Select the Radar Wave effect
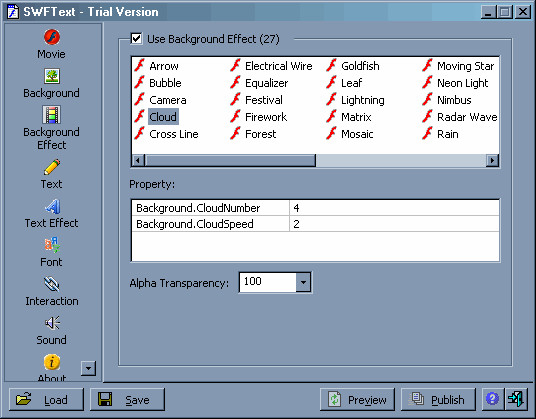Image resolution: width=536 pixels, height=419 pixels. pyautogui.click(x=467, y=117)
